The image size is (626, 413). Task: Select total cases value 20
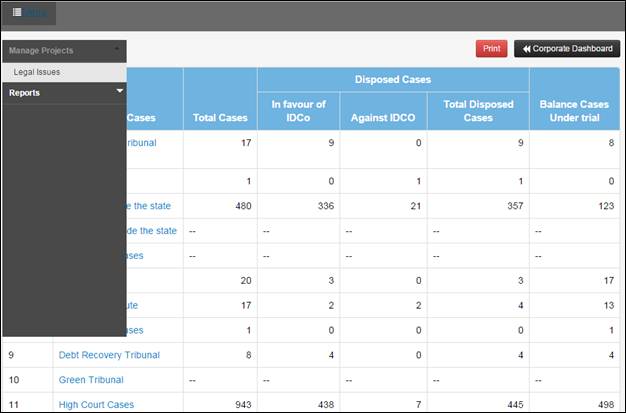click(x=246, y=281)
